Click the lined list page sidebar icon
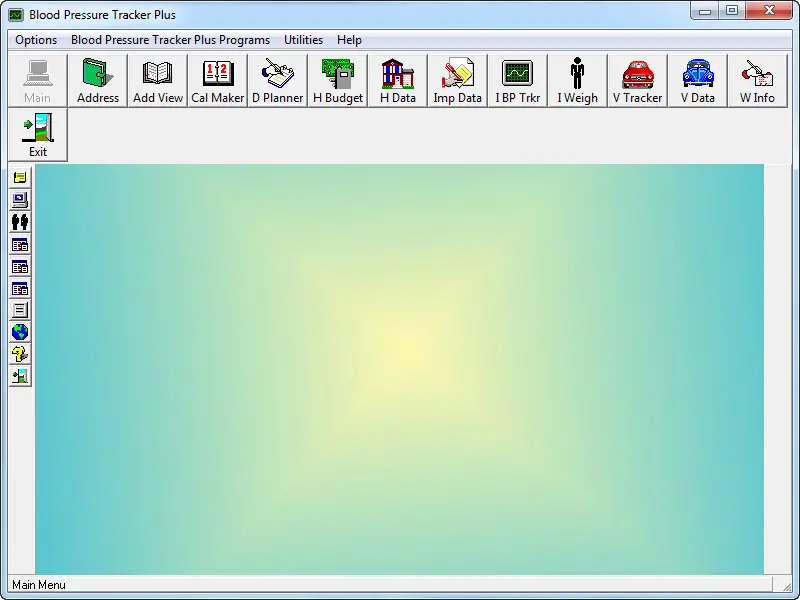Image resolution: width=800 pixels, height=600 pixels. pos(20,310)
